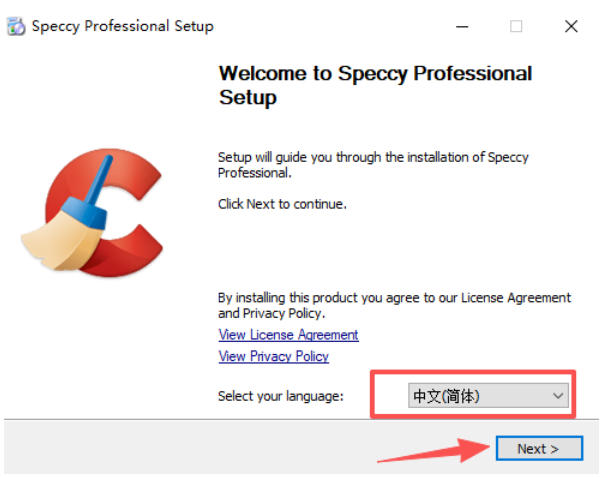Screen dimensions: 603x477
Task: Click the license agreement notice paragraph
Action: [x=394, y=305]
